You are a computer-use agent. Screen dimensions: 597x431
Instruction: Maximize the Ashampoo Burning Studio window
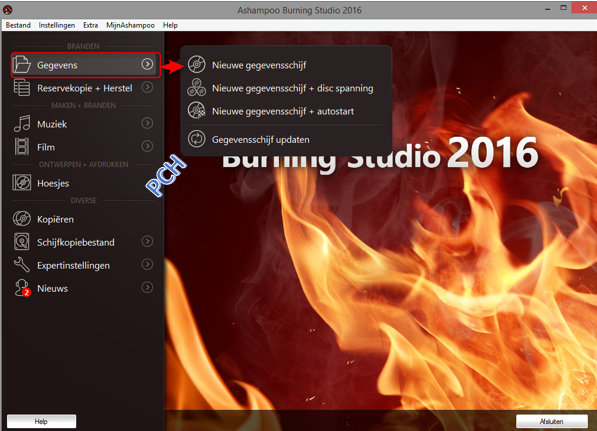563,8
